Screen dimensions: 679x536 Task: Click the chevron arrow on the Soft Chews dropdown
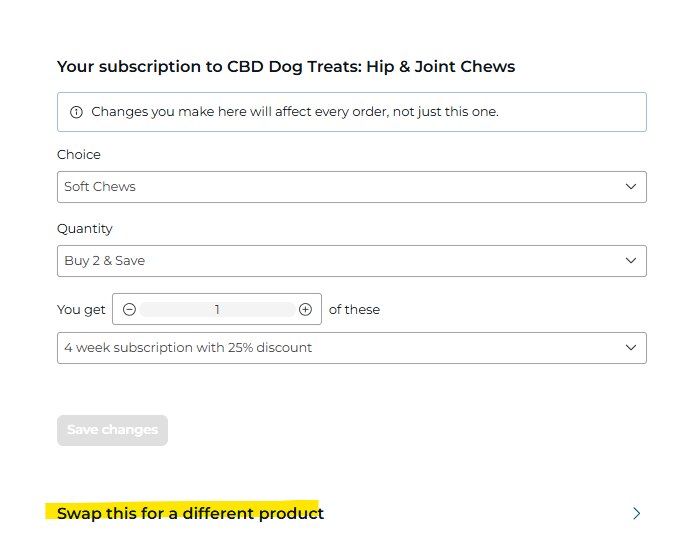[x=630, y=187]
